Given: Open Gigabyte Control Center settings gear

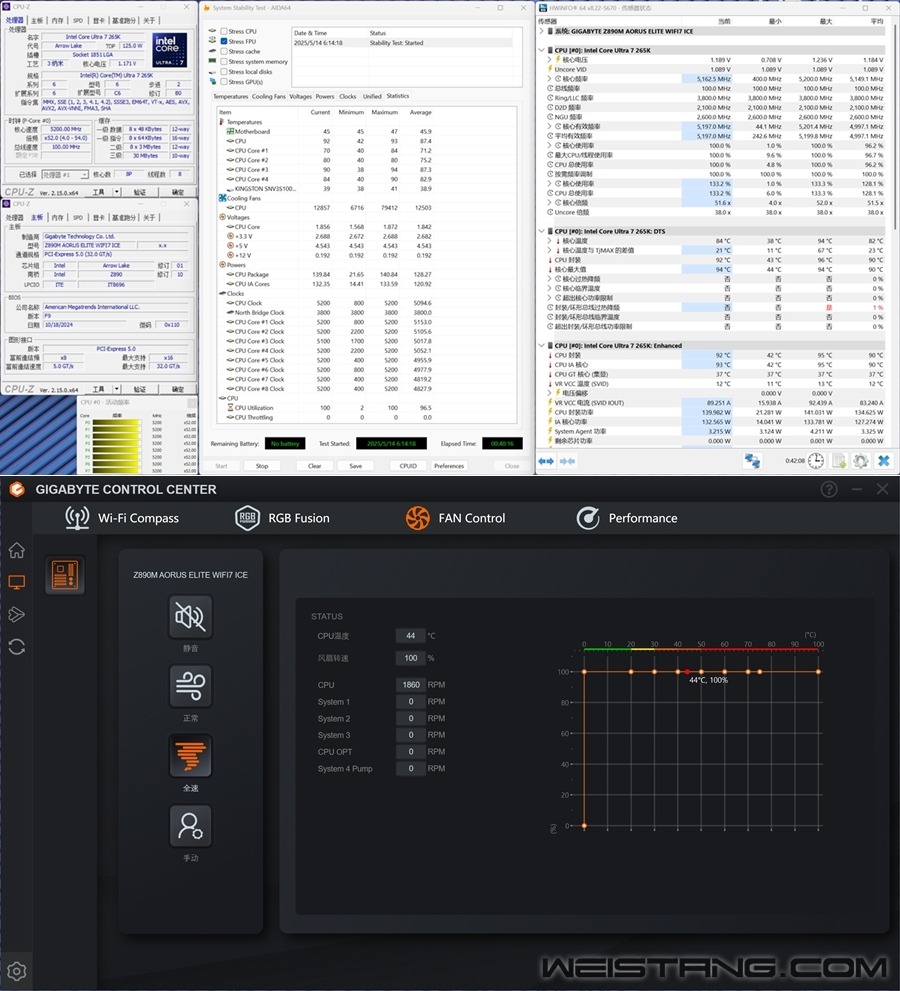Looking at the screenshot, I should coord(17,970).
